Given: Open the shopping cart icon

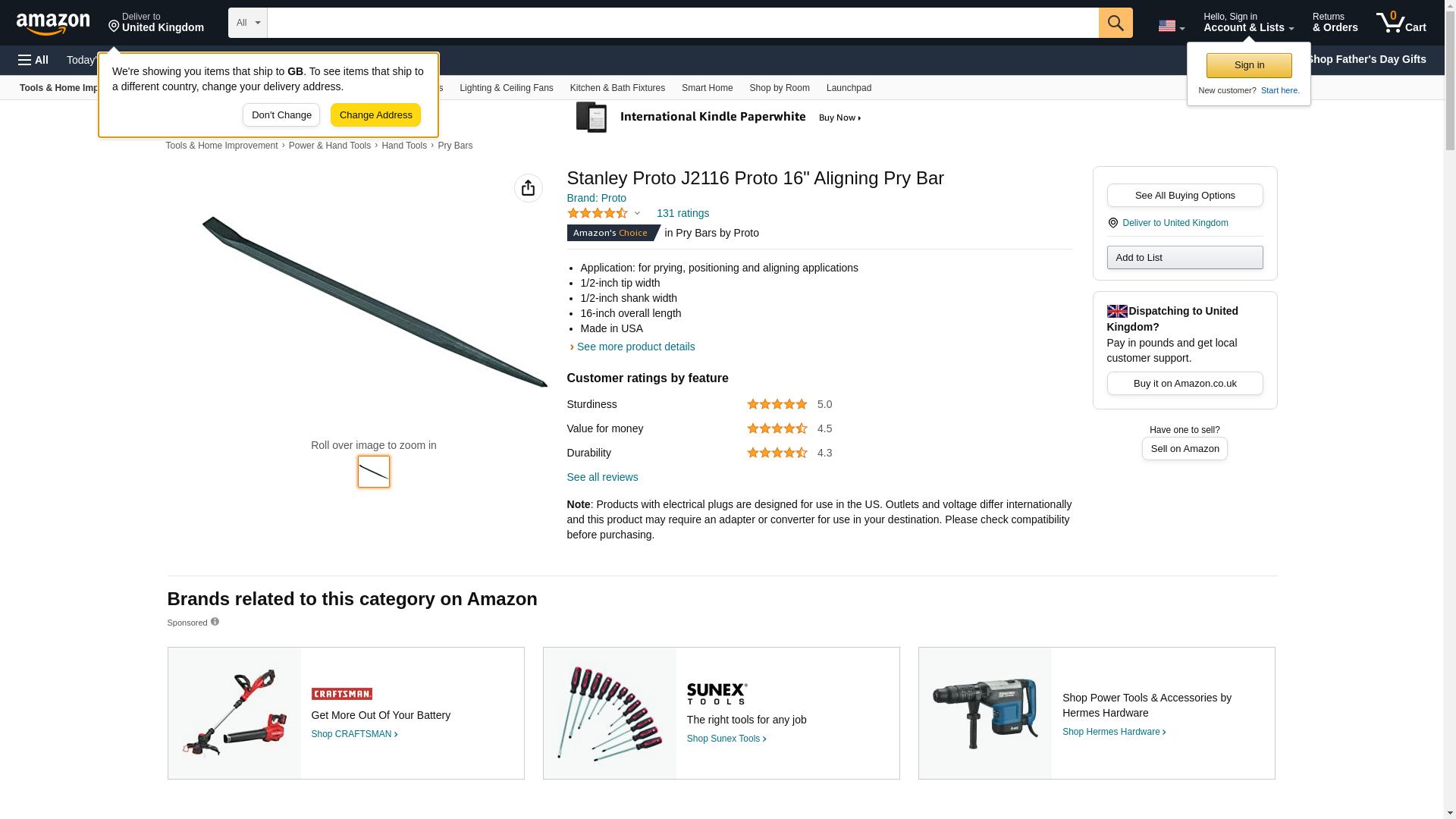Looking at the screenshot, I should point(1401,23).
